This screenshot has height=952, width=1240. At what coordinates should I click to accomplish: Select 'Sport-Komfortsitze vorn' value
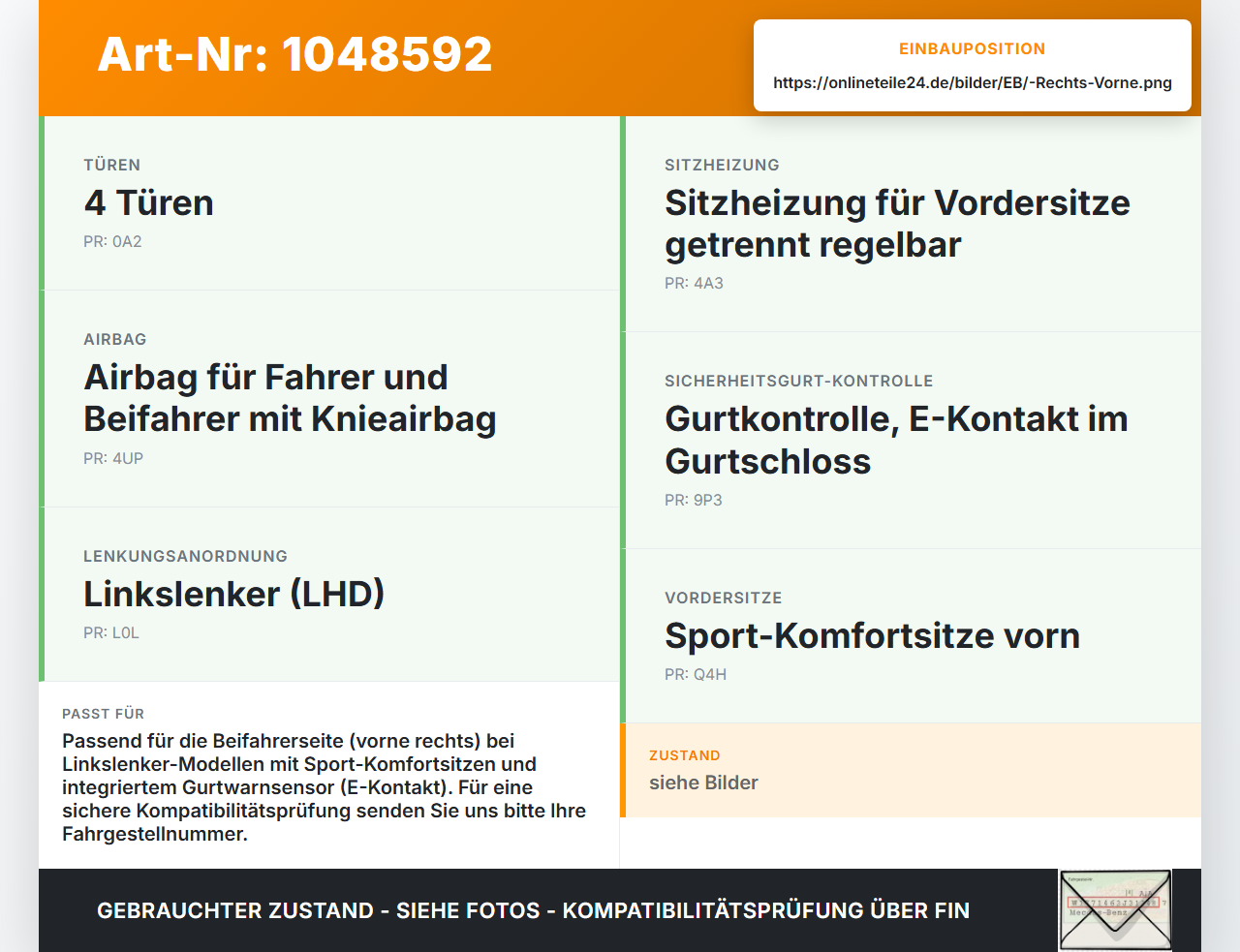[872, 635]
